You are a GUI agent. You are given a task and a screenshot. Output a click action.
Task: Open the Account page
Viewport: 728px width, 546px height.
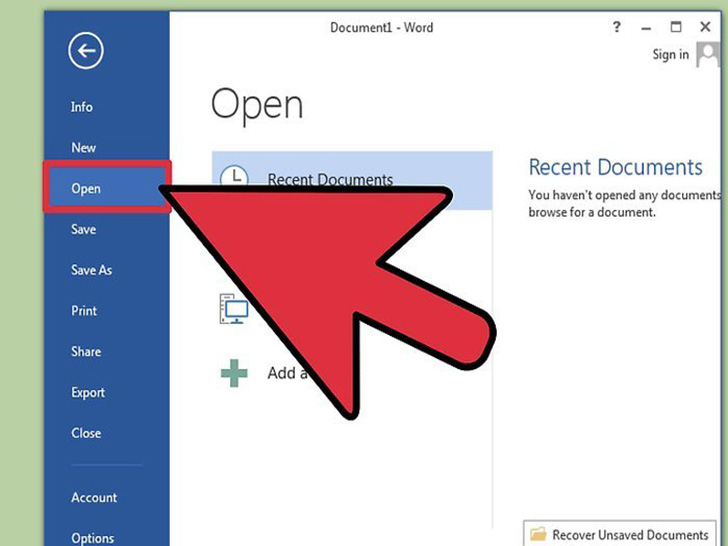94,497
